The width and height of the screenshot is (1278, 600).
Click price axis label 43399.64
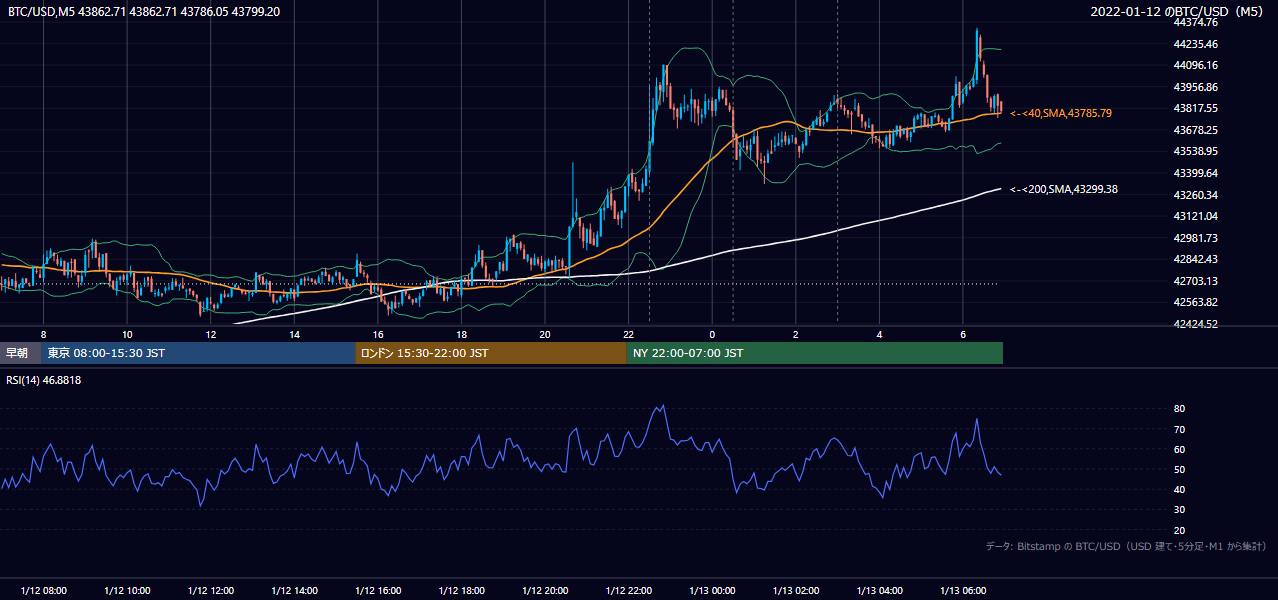point(1196,173)
